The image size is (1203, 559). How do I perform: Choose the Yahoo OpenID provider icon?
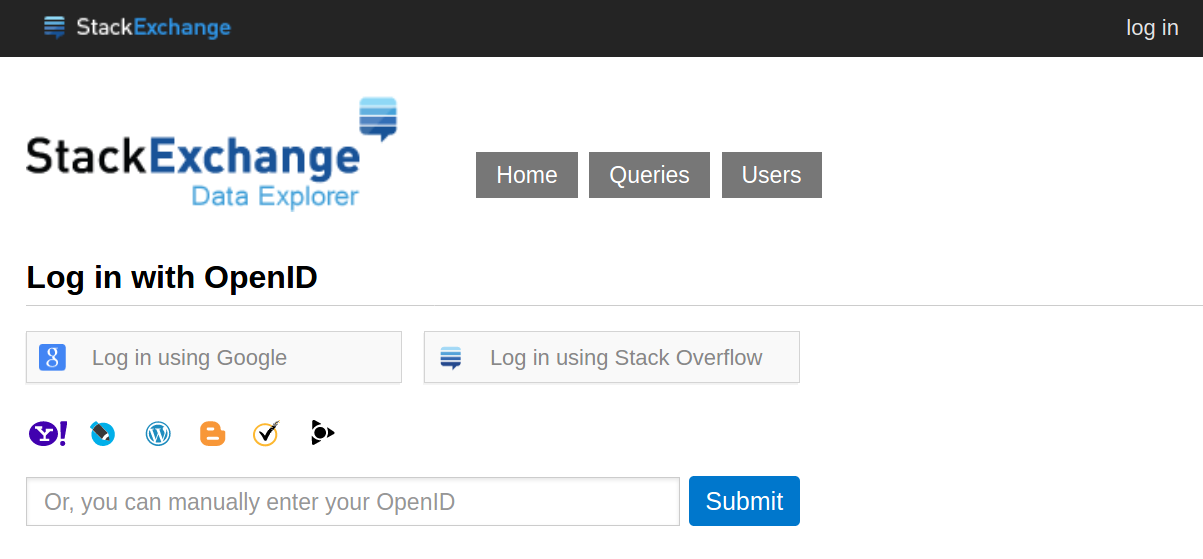point(48,433)
